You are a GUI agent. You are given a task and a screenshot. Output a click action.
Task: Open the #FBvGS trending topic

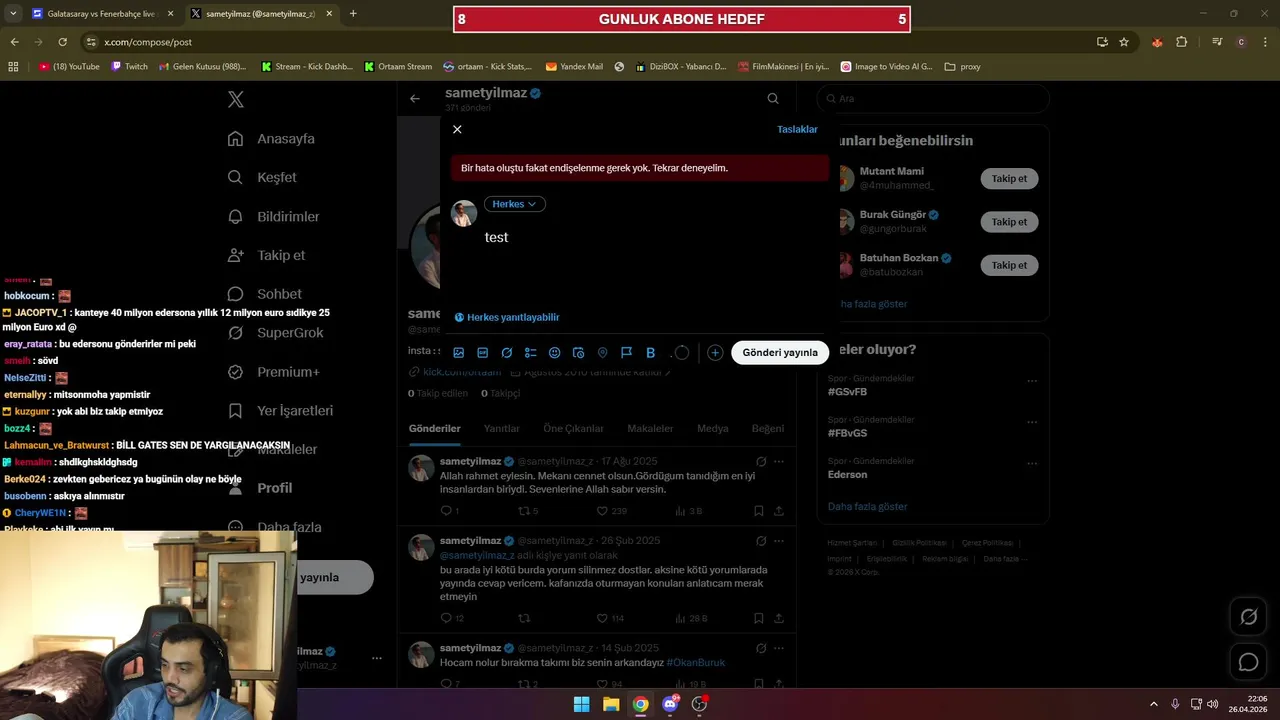tap(848, 433)
